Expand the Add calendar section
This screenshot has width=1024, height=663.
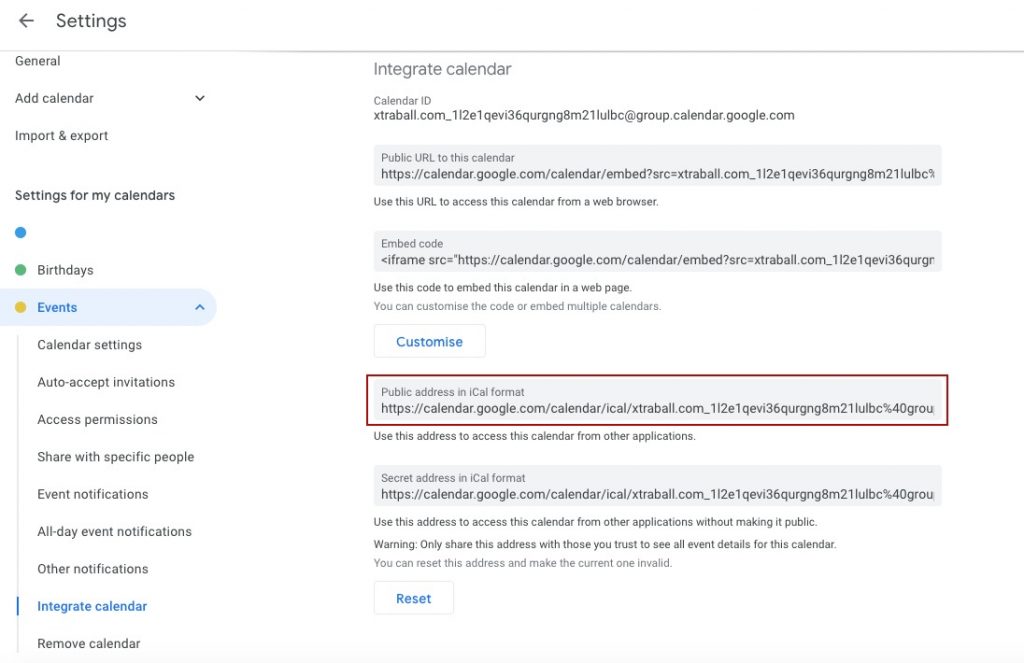[x=199, y=98]
